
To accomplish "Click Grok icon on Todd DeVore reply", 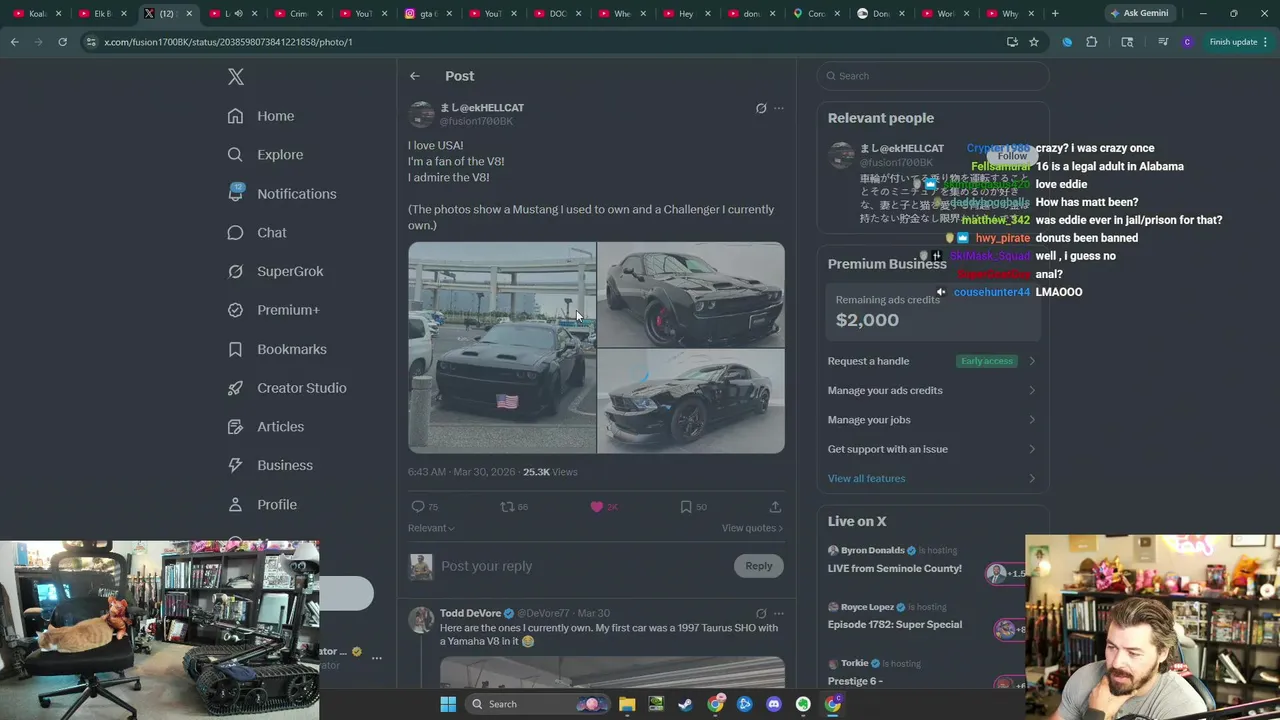I will coord(761,613).
